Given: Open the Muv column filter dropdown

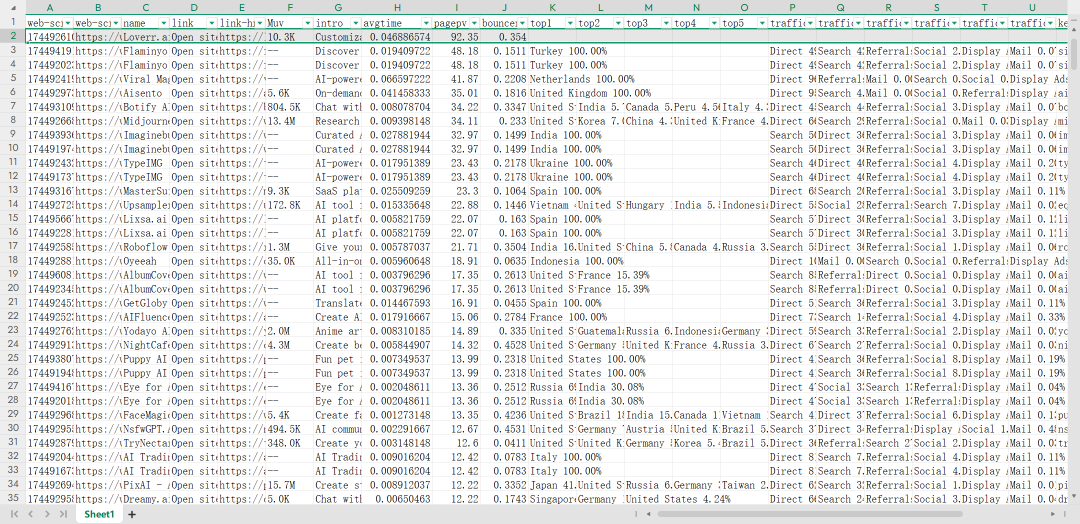Looking at the screenshot, I should pyautogui.click(x=307, y=23).
